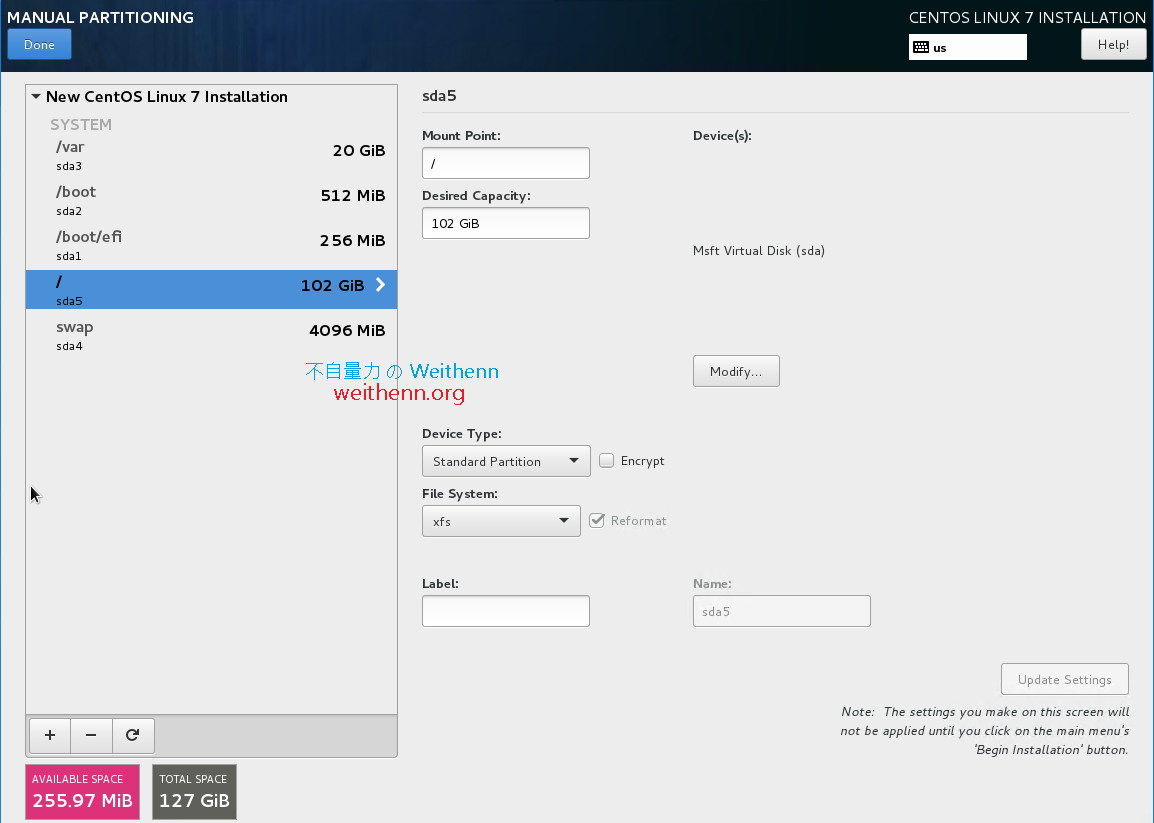The height and width of the screenshot is (823, 1154).
Task: Select Msft Virtual Disk (sda) device entry
Action: 759,250
